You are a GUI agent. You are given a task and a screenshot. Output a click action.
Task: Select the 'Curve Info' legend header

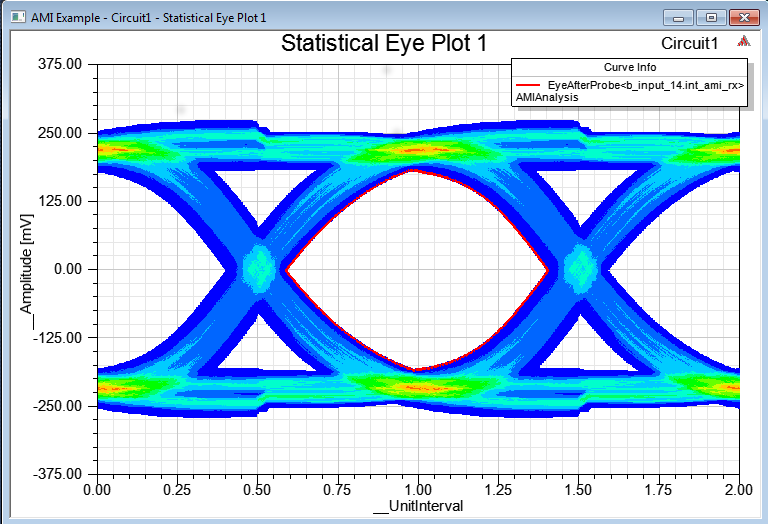(630, 67)
